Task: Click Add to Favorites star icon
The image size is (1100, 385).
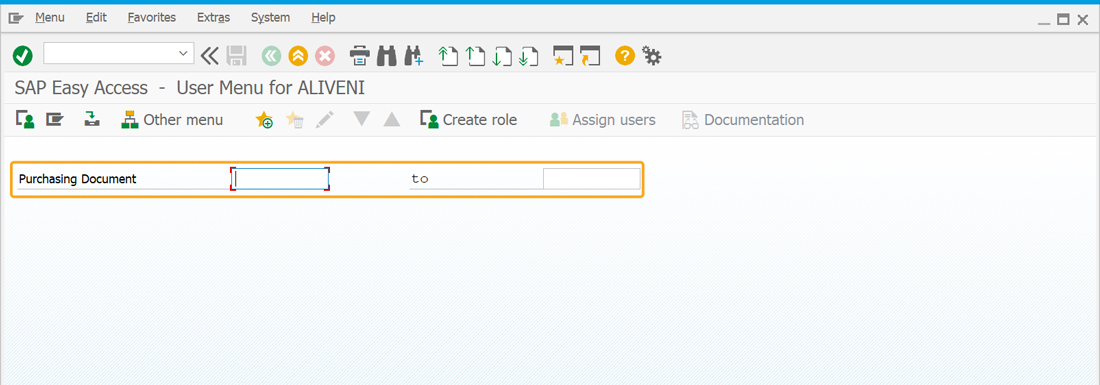Action: tap(264, 120)
